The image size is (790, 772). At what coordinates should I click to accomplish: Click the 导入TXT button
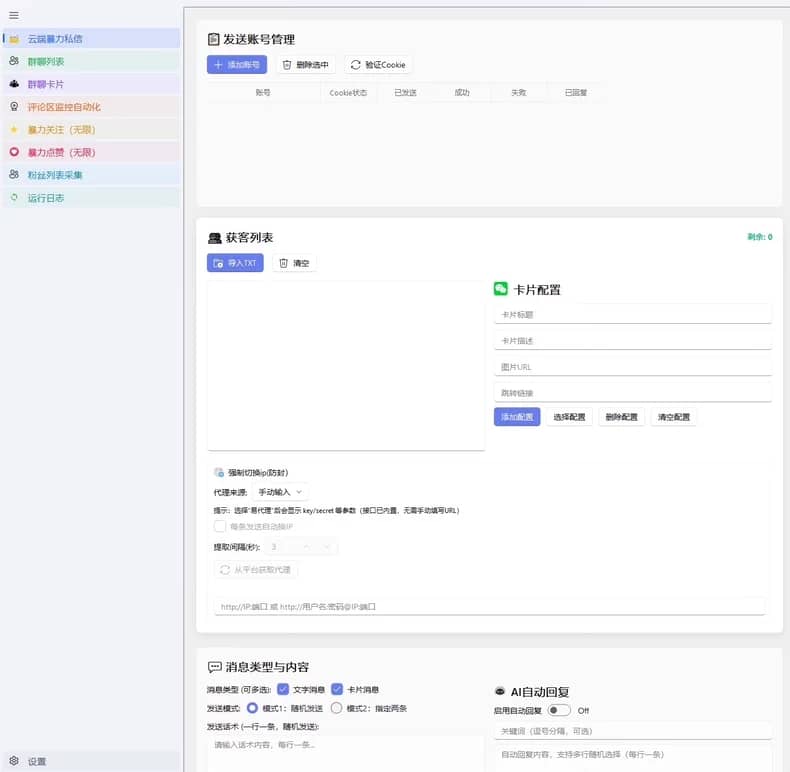pos(235,263)
